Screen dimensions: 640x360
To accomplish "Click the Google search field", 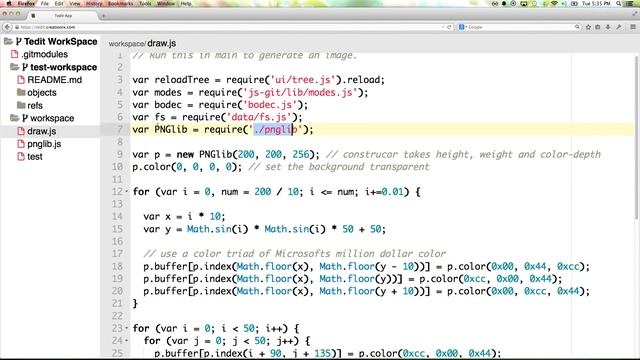I will 518,27.
